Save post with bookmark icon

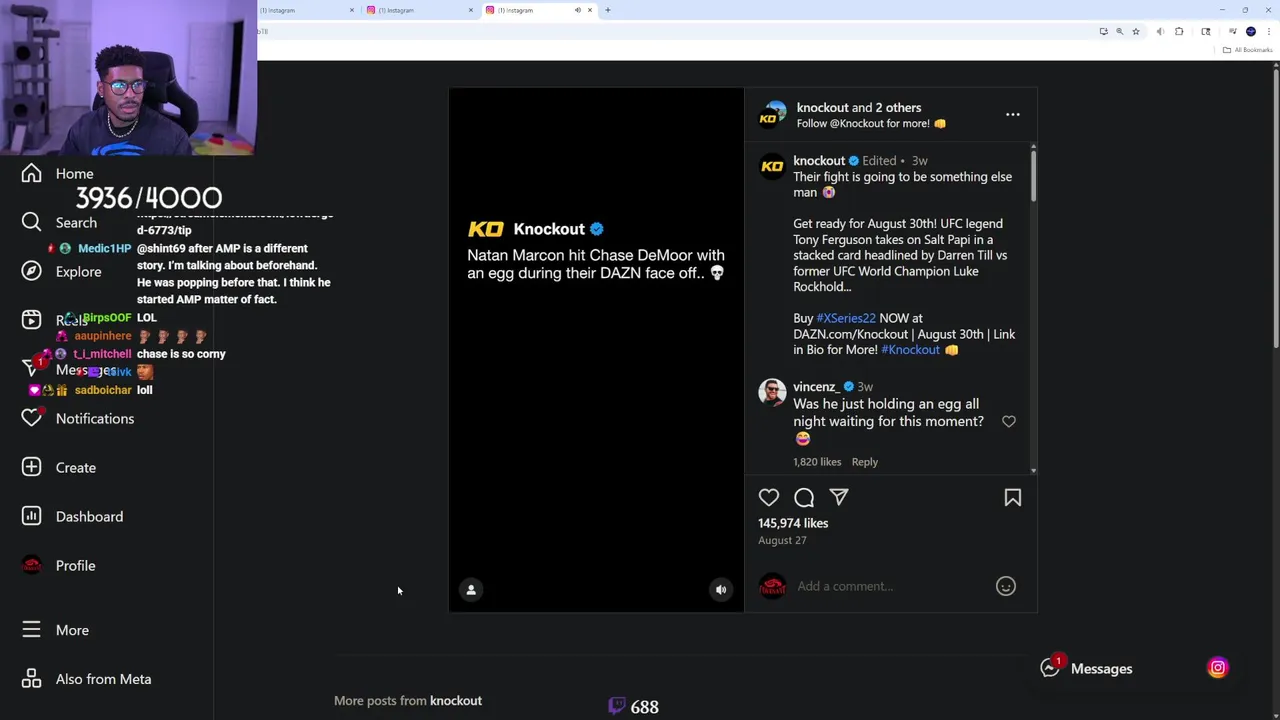click(x=1012, y=497)
